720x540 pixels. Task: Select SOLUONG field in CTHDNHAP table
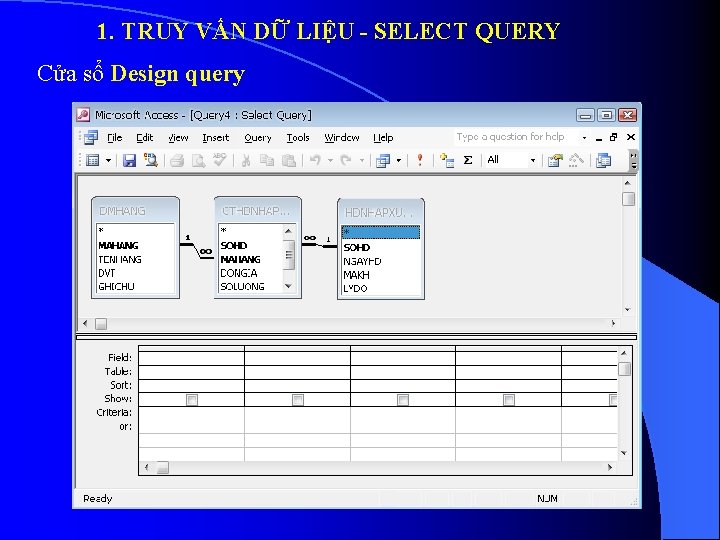(x=242, y=287)
